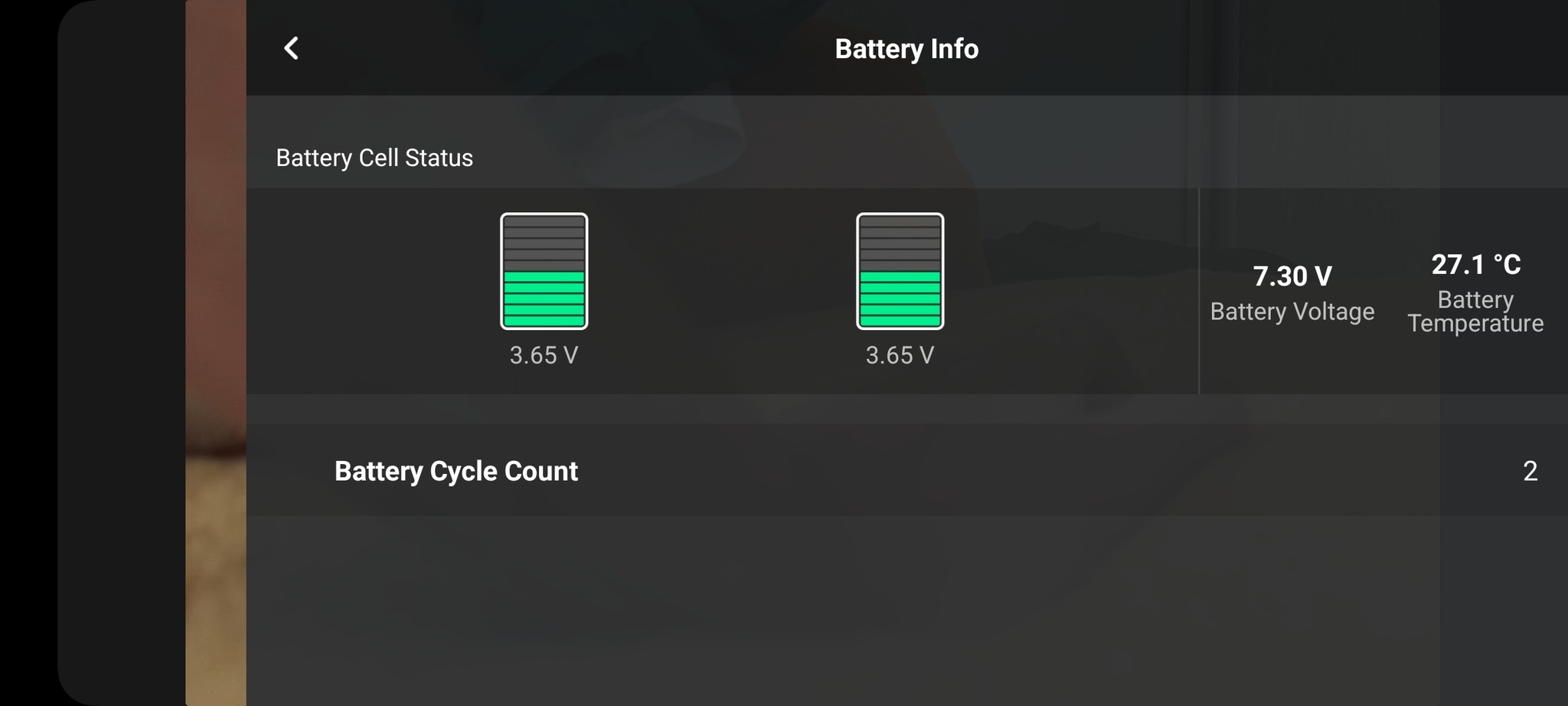Tap the Battery Voltage label
The width and height of the screenshot is (1568, 706).
click(x=1292, y=312)
